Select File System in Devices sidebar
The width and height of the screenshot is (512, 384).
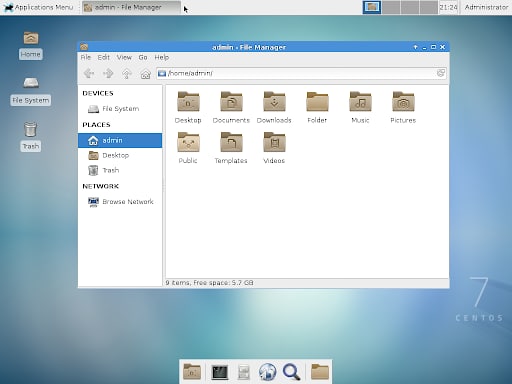click(120, 109)
